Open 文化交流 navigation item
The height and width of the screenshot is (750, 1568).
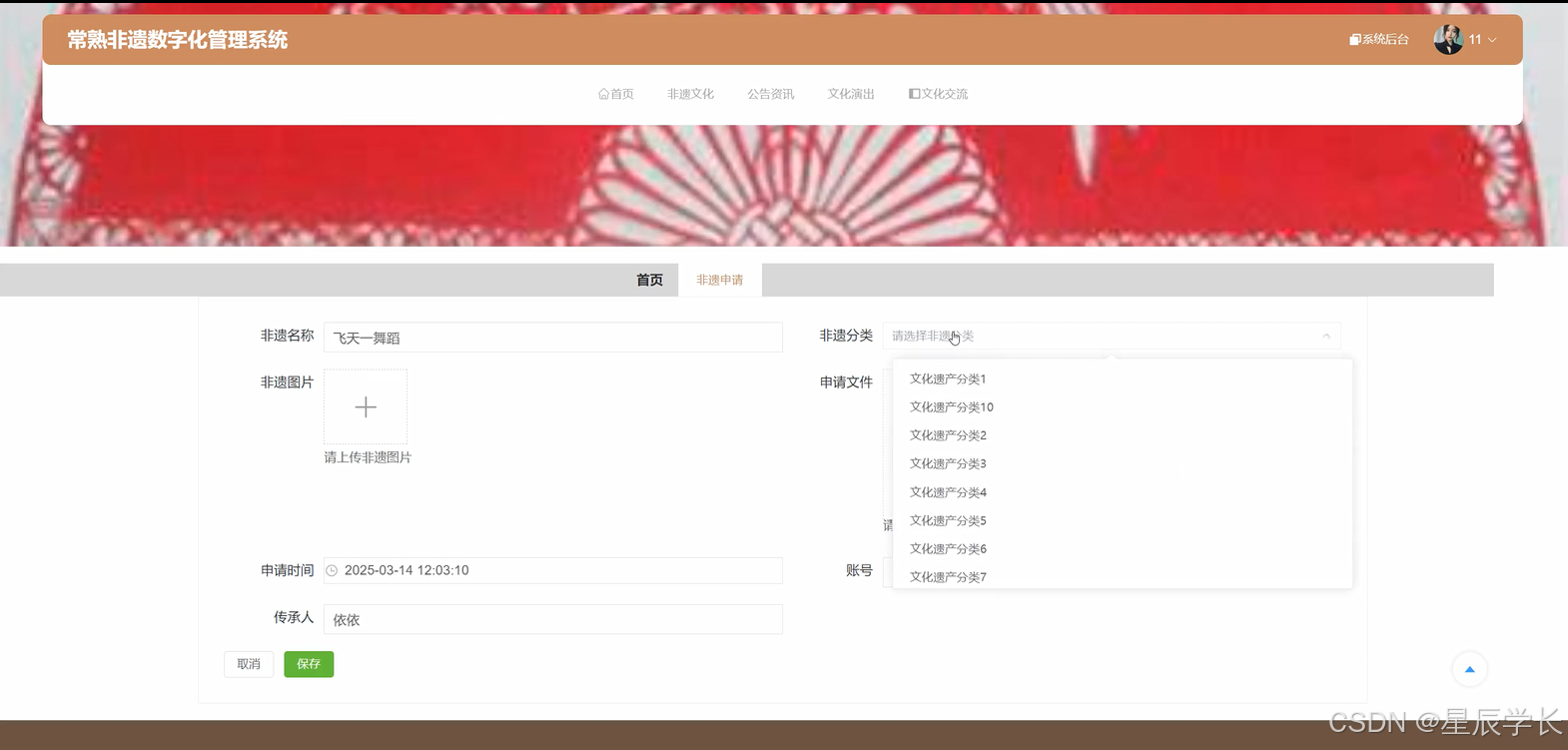(x=938, y=94)
